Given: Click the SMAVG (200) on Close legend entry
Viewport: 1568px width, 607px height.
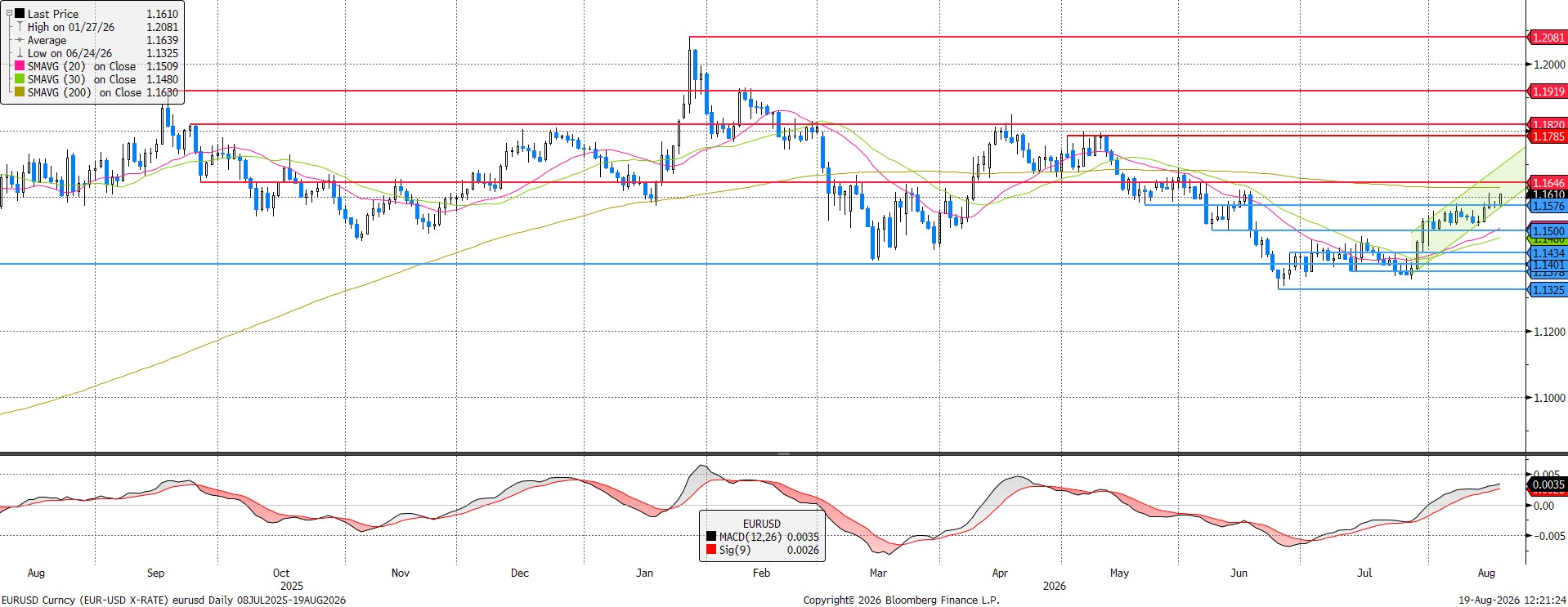Looking at the screenshot, I should tap(96, 92).
